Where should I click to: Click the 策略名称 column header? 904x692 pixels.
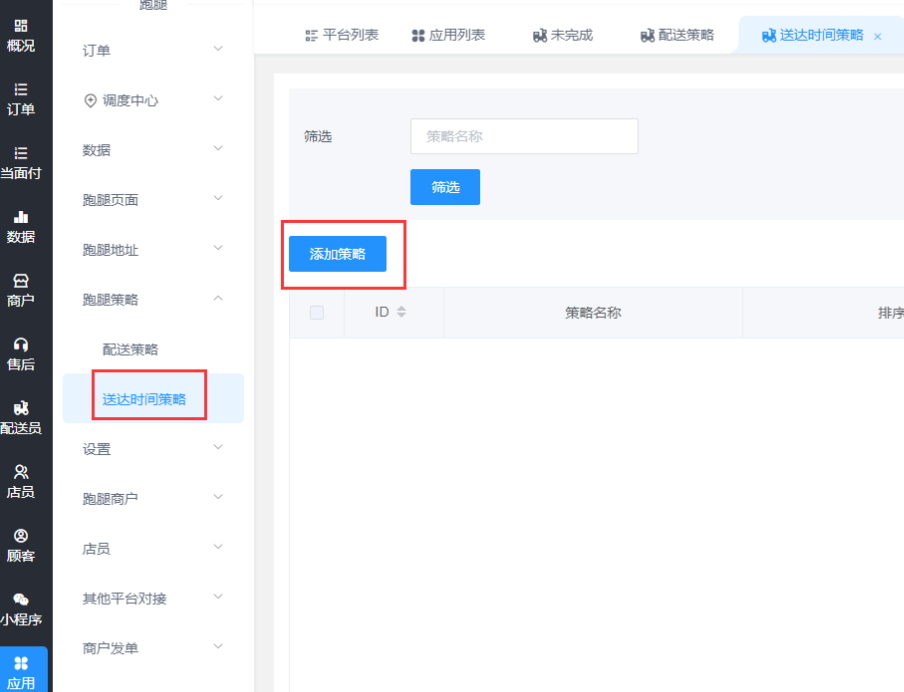(593, 313)
